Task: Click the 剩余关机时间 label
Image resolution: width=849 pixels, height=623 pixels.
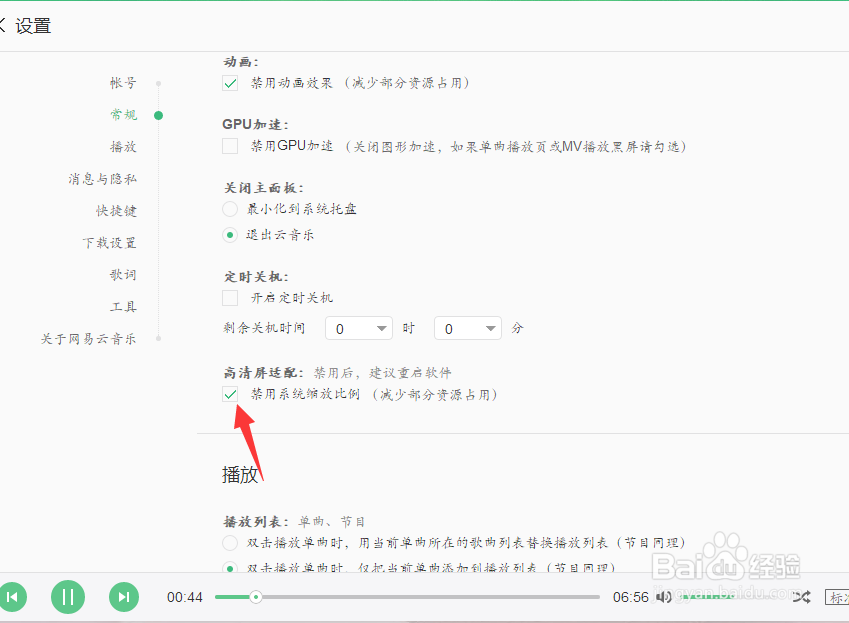Action: (x=264, y=327)
